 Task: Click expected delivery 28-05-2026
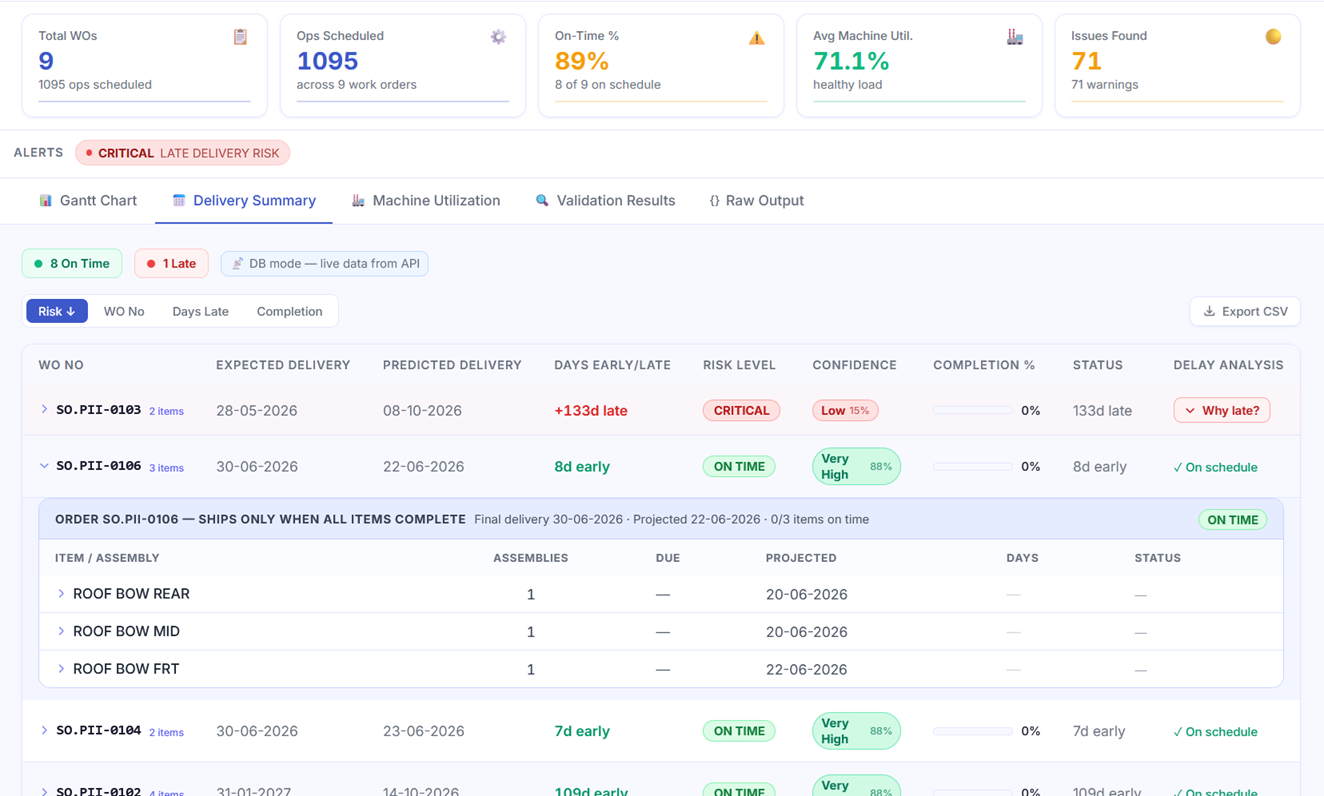point(257,410)
